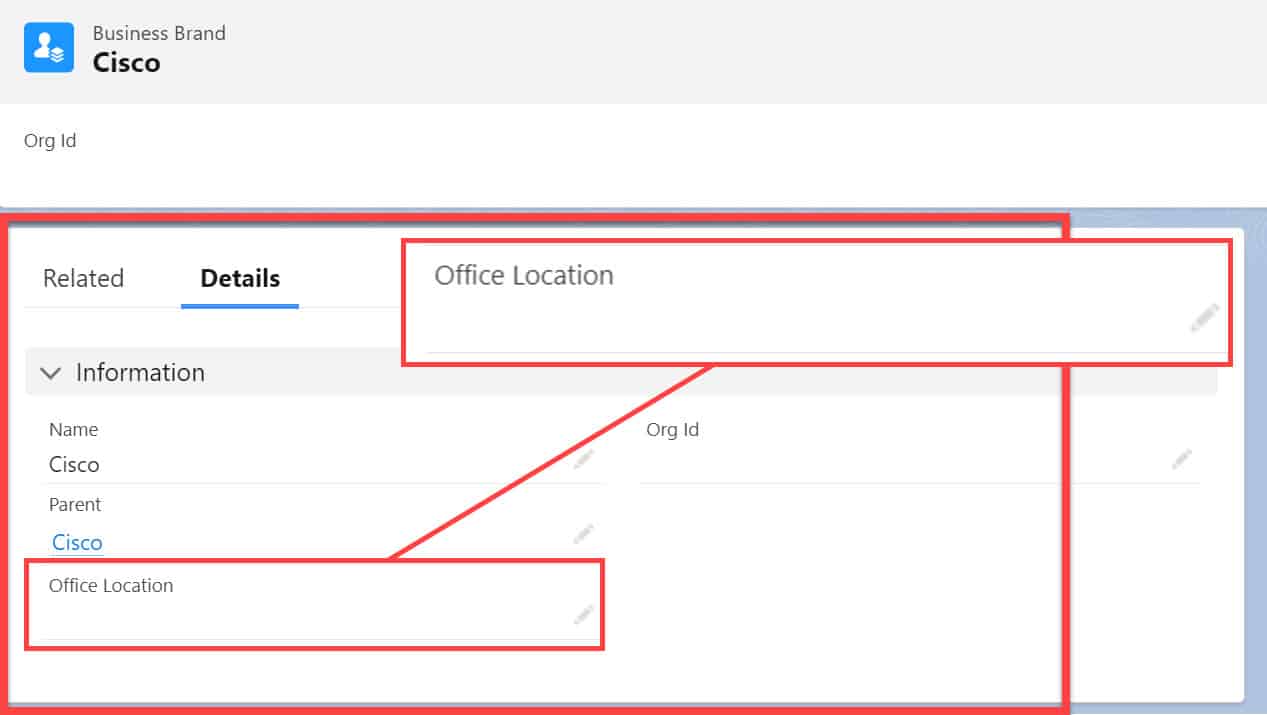1267x715 pixels.
Task: Switch to the Related tab
Action: click(x=82, y=278)
